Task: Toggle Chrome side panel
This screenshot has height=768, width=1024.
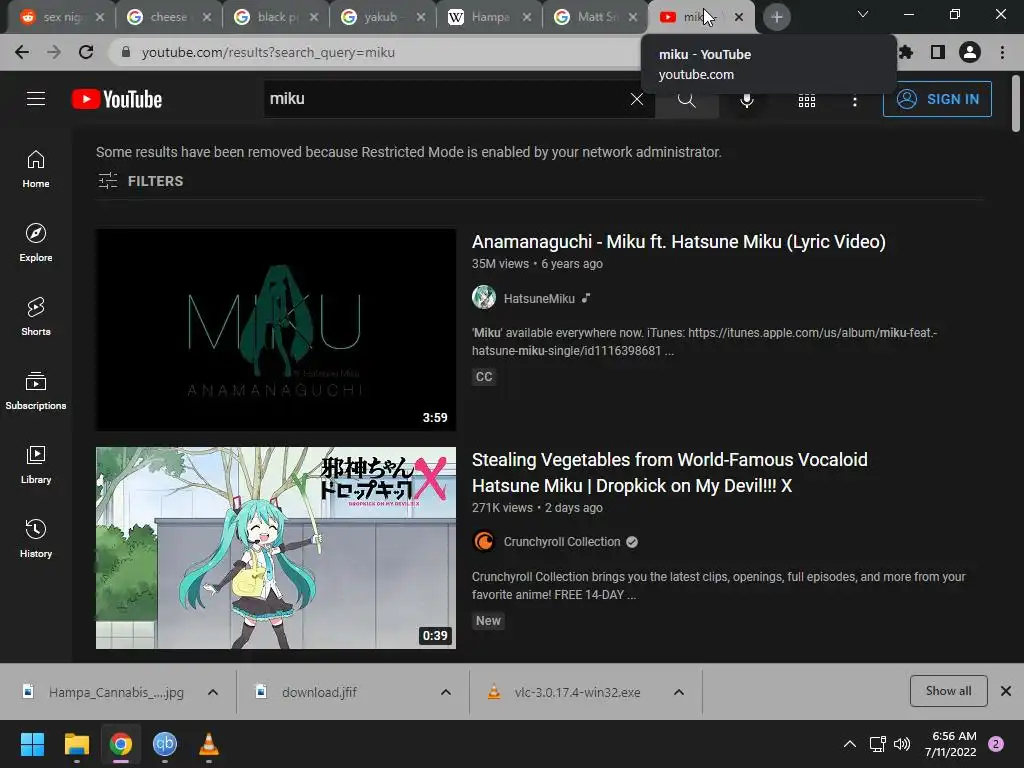Action: 938,52
